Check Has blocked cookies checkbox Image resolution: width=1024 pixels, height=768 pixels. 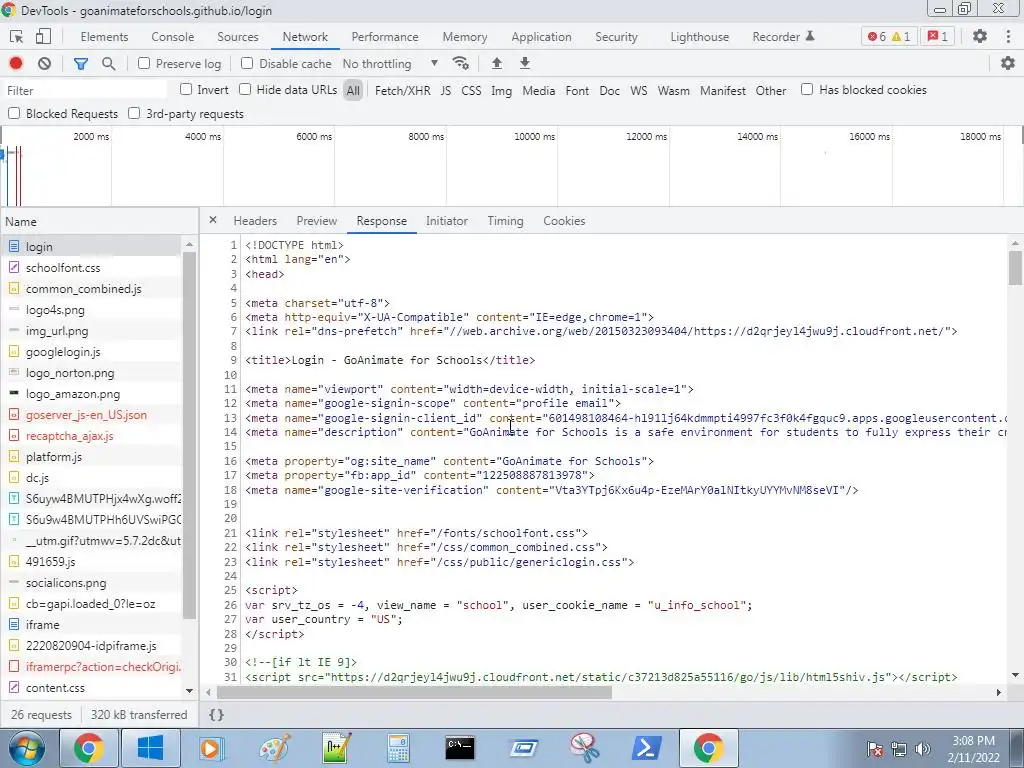(807, 89)
